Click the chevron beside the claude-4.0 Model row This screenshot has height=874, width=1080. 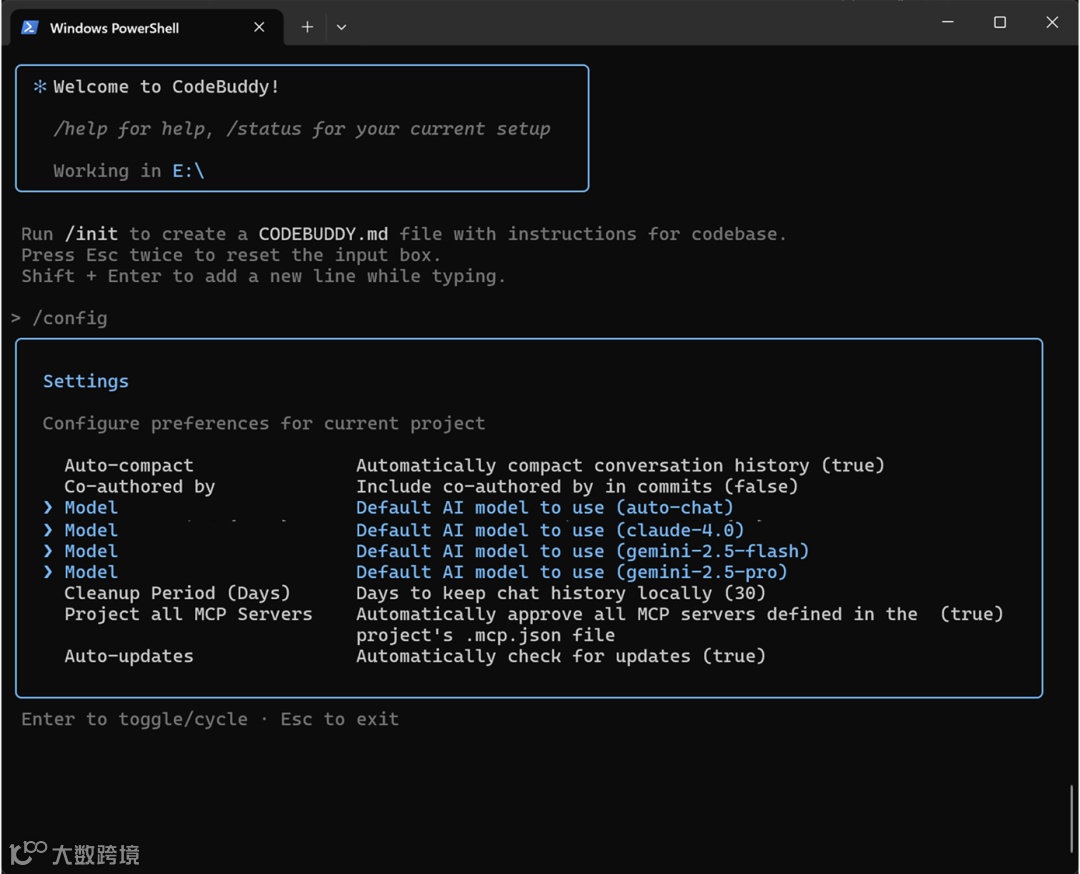(x=48, y=530)
